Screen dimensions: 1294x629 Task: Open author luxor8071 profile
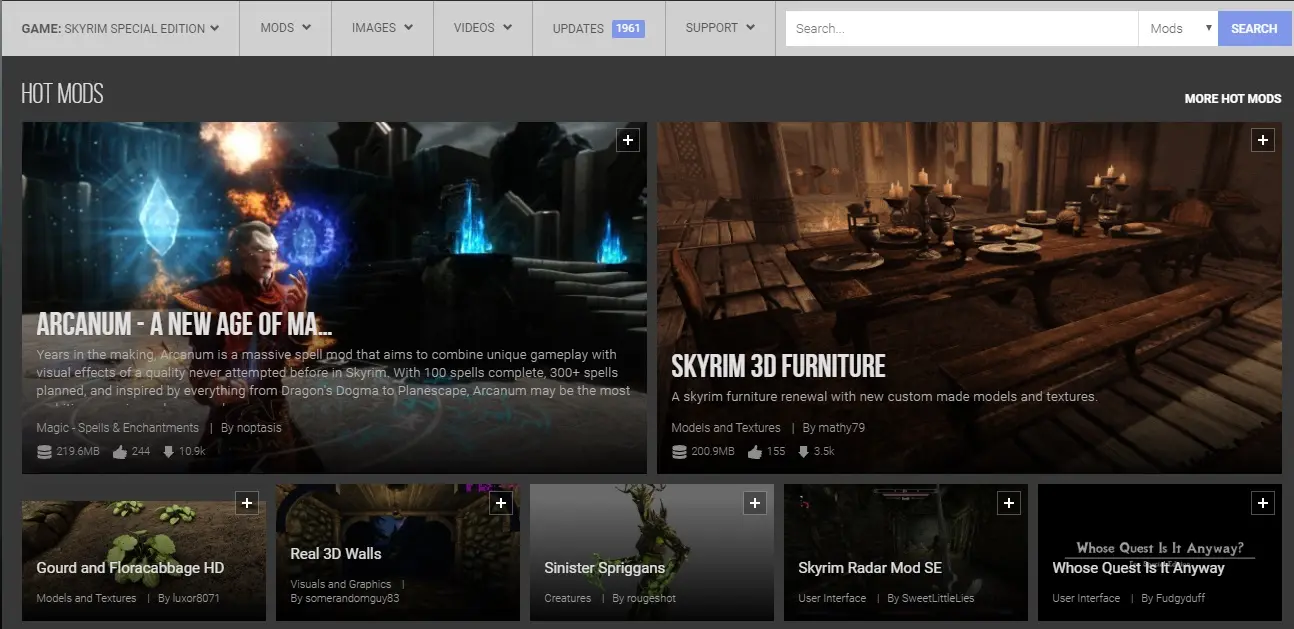click(x=196, y=598)
